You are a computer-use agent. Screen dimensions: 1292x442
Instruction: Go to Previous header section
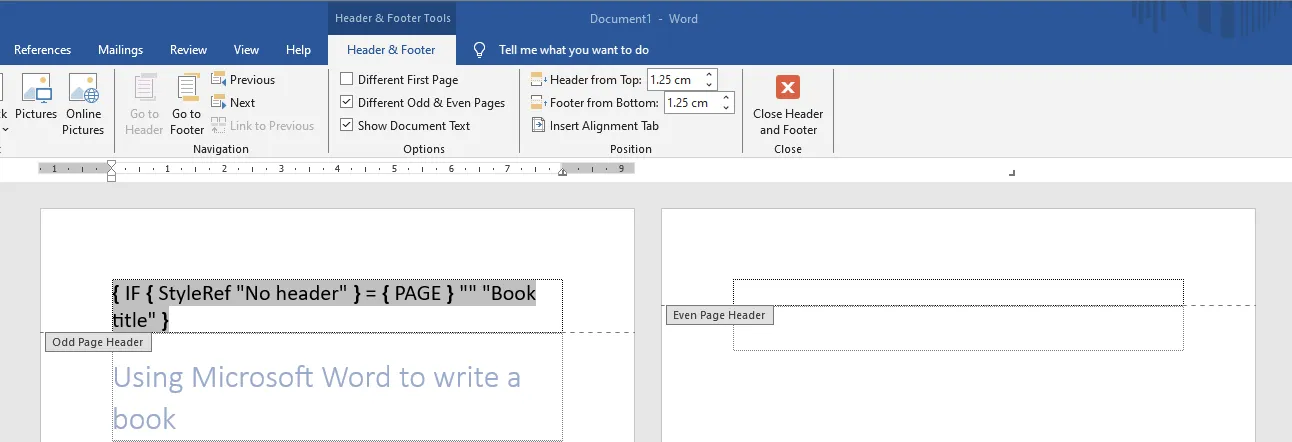tap(243, 80)
